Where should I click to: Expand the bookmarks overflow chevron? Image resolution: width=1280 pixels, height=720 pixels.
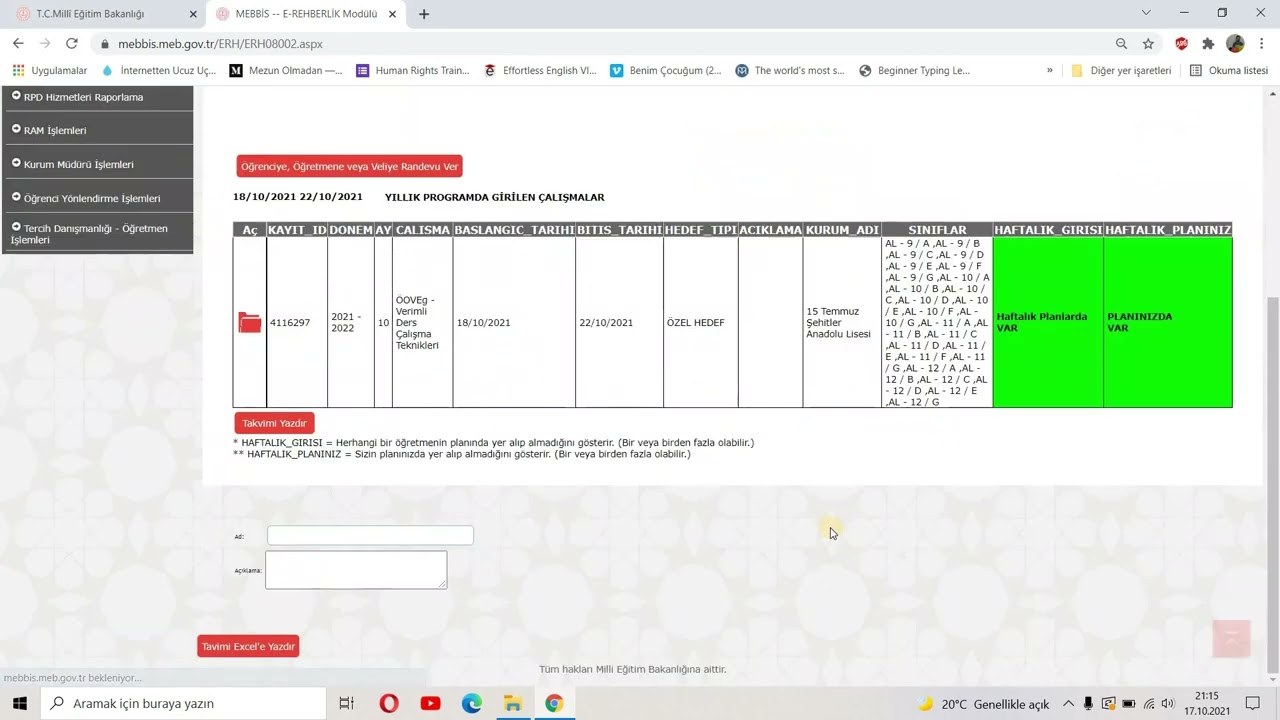[1049, 71]
